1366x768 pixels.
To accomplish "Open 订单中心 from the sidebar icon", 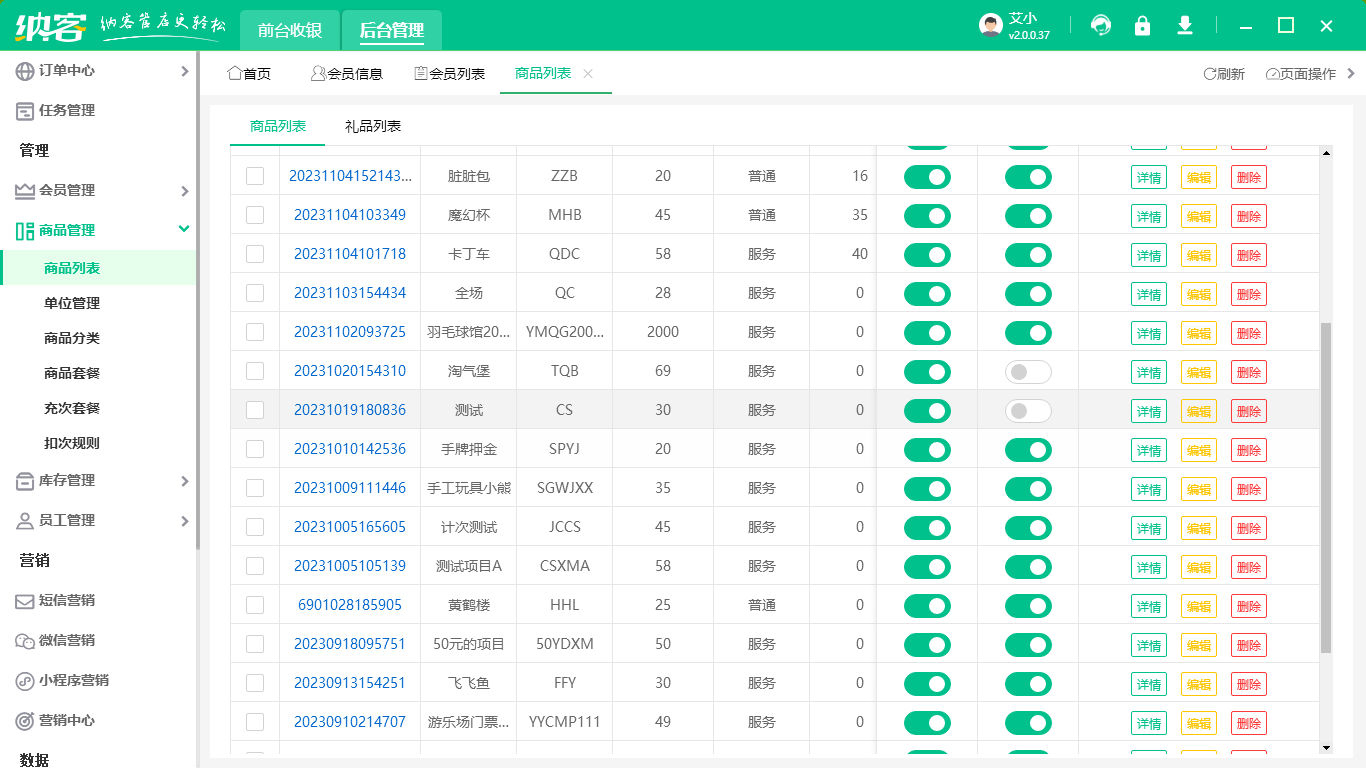I will 25,71.
